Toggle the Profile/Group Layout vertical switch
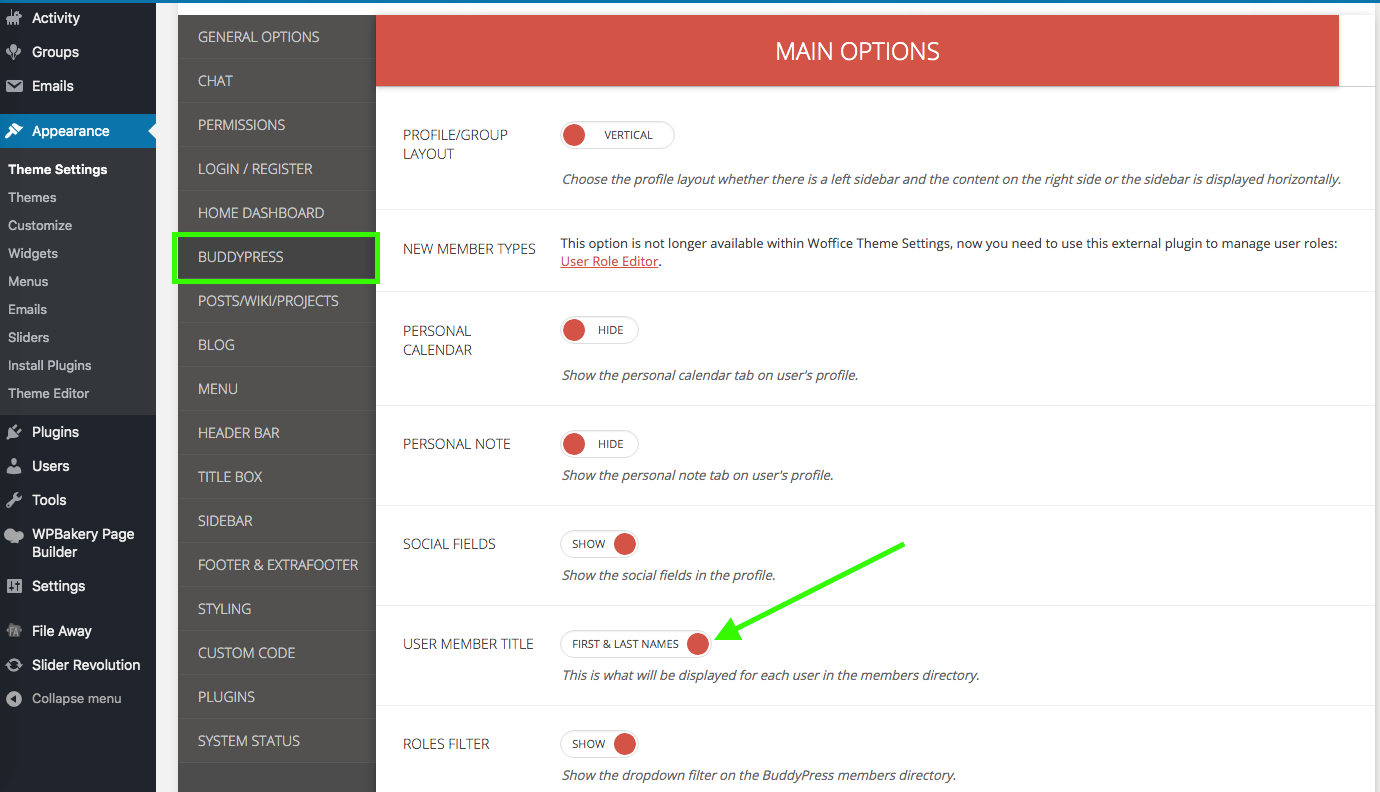The height and width of the screenshot is (792, 1380). [x=617, y=135]
